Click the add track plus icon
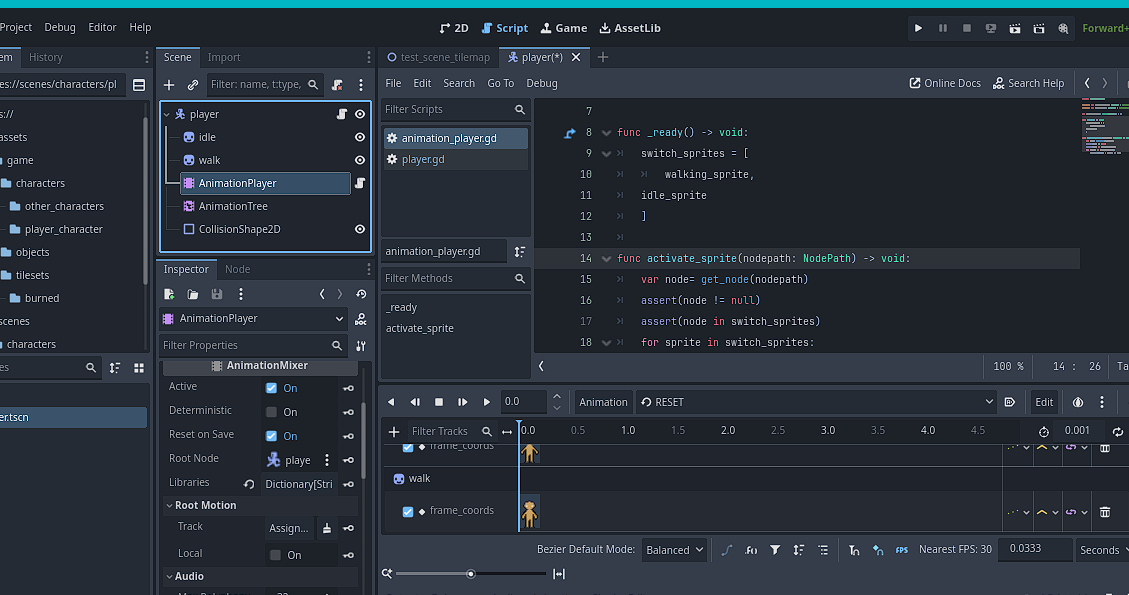The image size is (1129, 595). click(394, 432)
